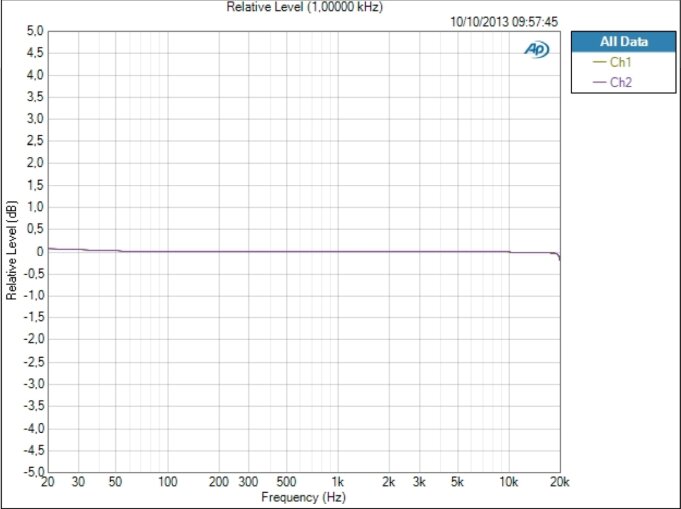Click the Frequency (Hz) axis title
Viewport: 681px width, 509px height.
304,497
